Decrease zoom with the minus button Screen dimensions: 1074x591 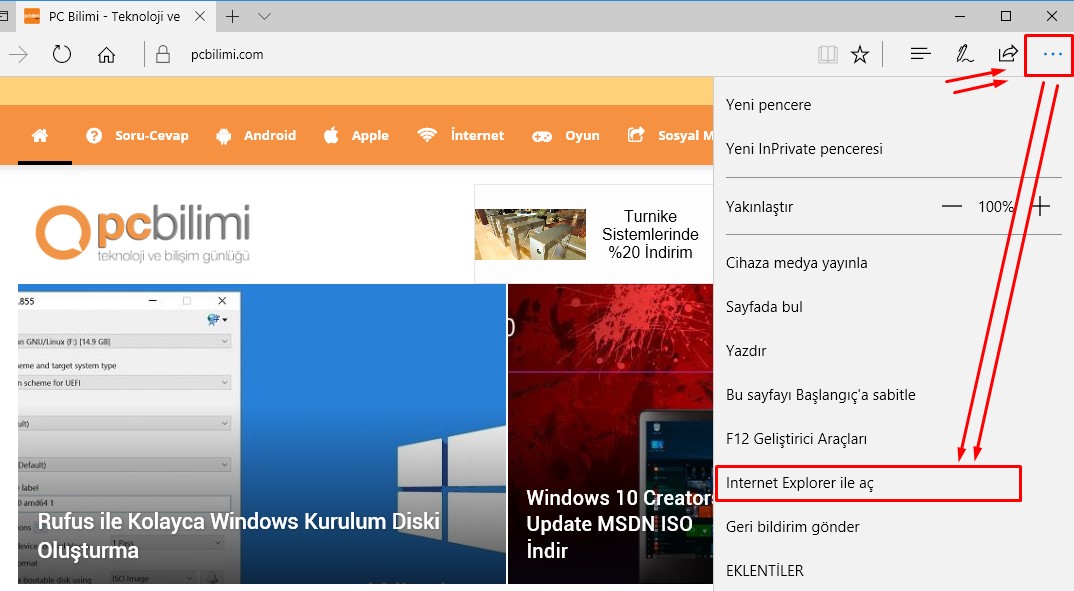click(951, 207)
